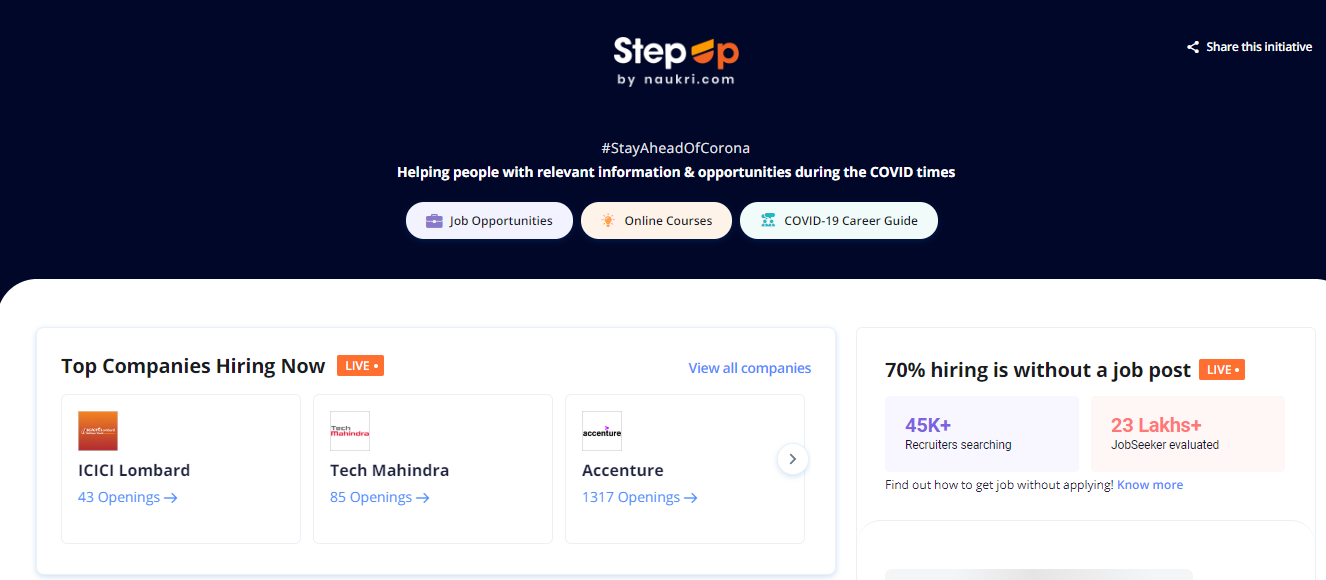Open the View all companies link
1326x580 pixels.
[x=750, y=368]
